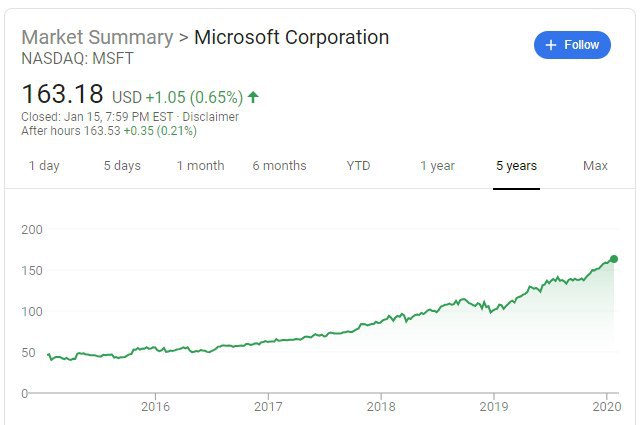Select the 5 days range tab
Viewport: 640px width, 425px height.
click(122, 166)
